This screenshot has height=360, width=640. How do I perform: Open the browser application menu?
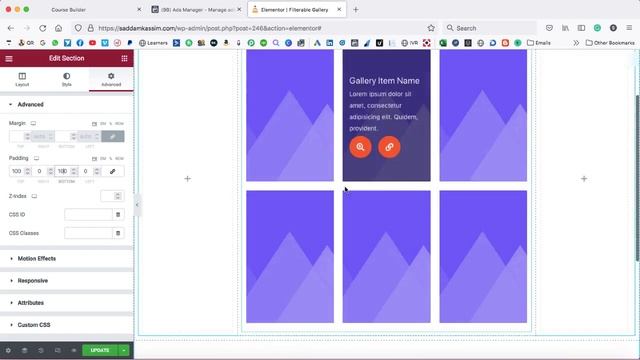click(629, 28)
